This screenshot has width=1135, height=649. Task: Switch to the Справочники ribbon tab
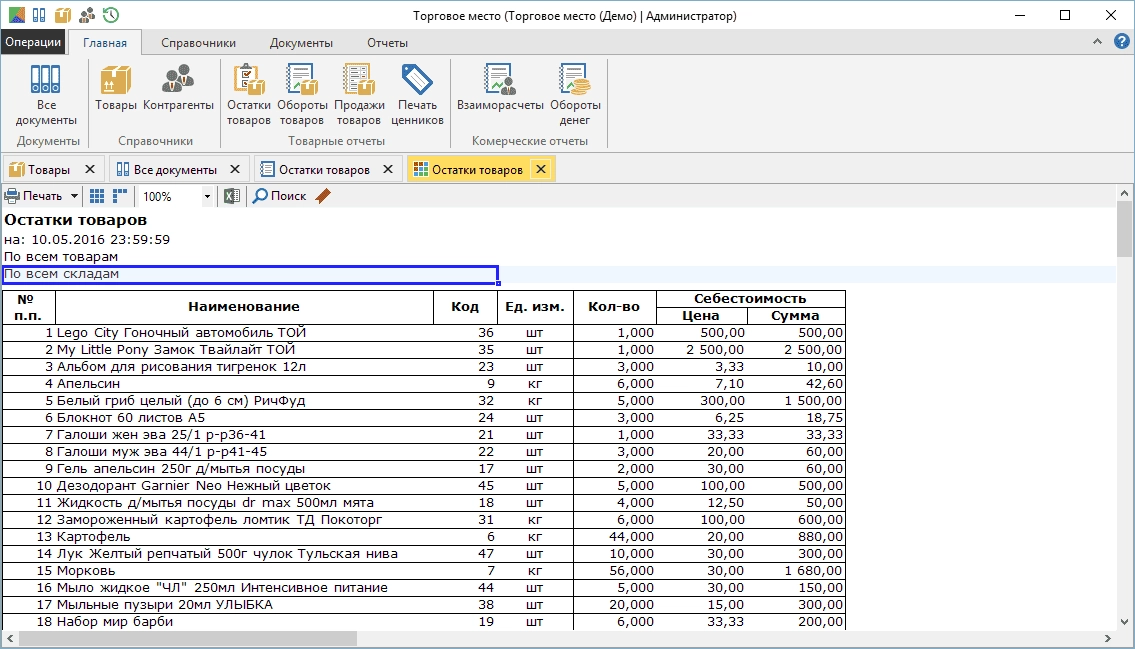(x=198, y=43)
